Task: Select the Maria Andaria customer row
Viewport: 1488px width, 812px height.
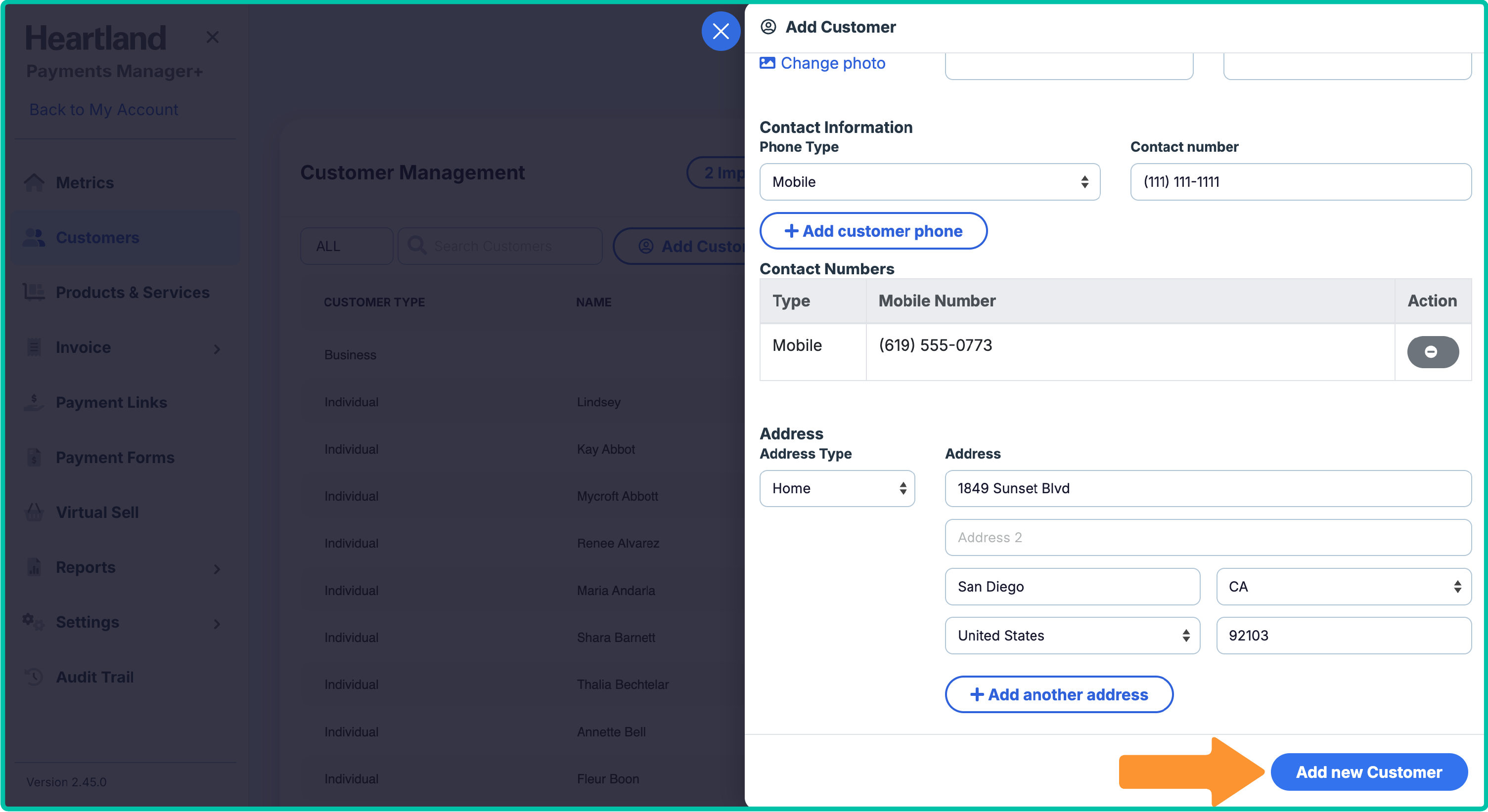Action: pyautogui.click(x=523, y=591)
